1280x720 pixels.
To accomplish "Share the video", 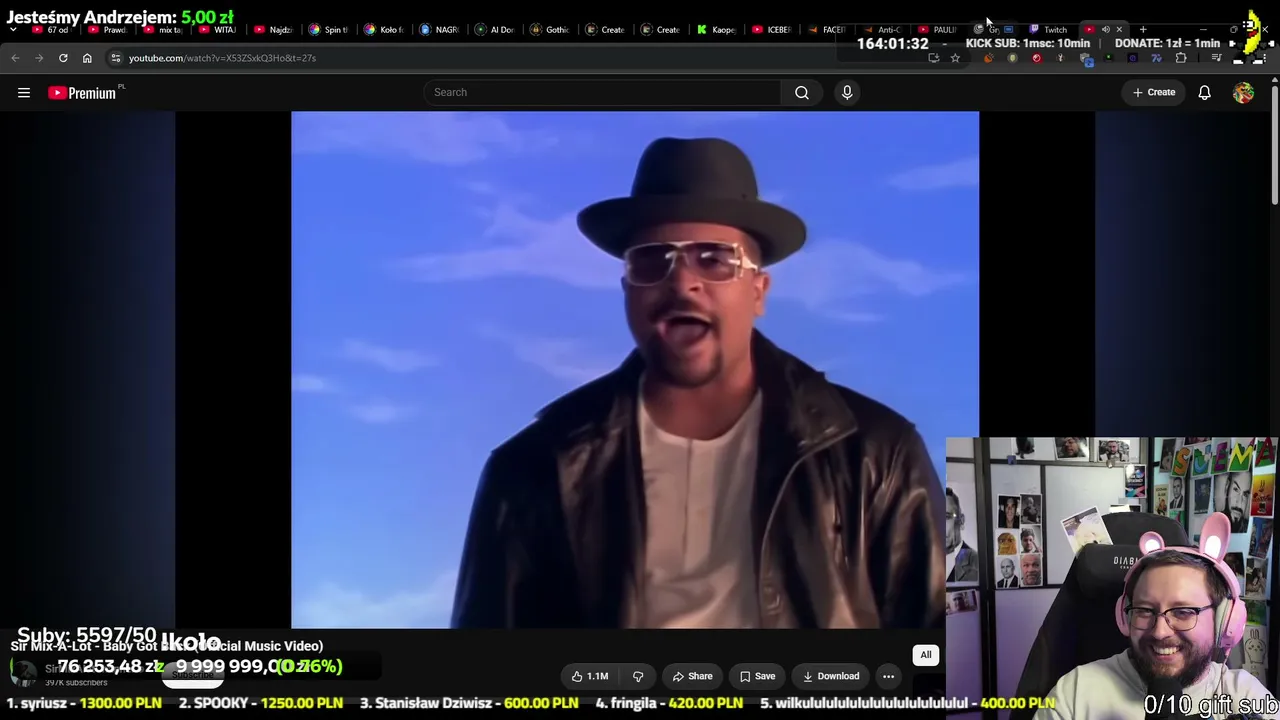I will pyautogui.click(x=692, y=676).
